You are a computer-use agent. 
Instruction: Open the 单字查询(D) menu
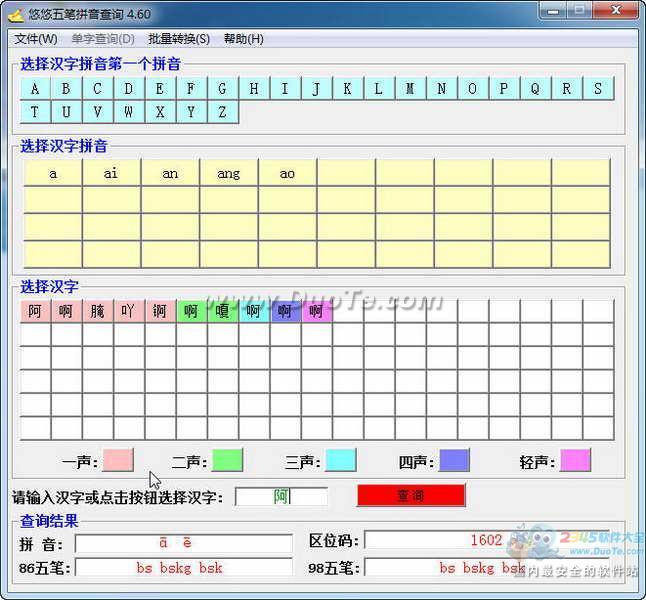pos(103,39)
